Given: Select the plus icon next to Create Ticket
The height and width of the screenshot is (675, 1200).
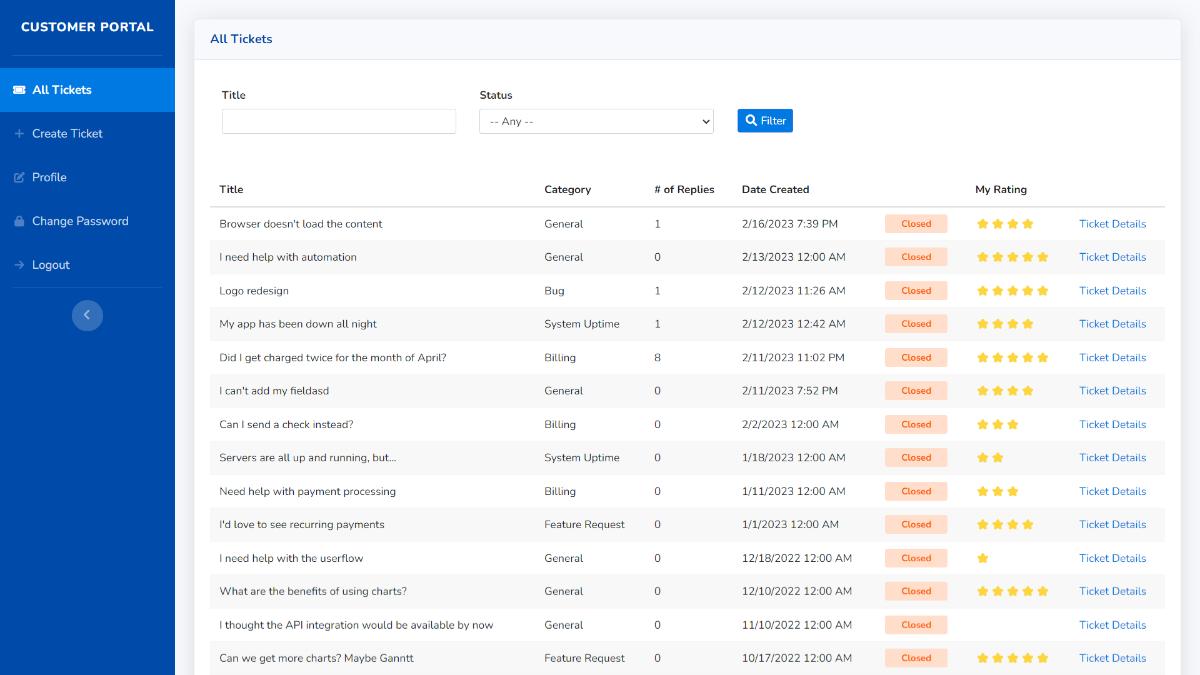Looking at the screenshot, I should point(19,133).
